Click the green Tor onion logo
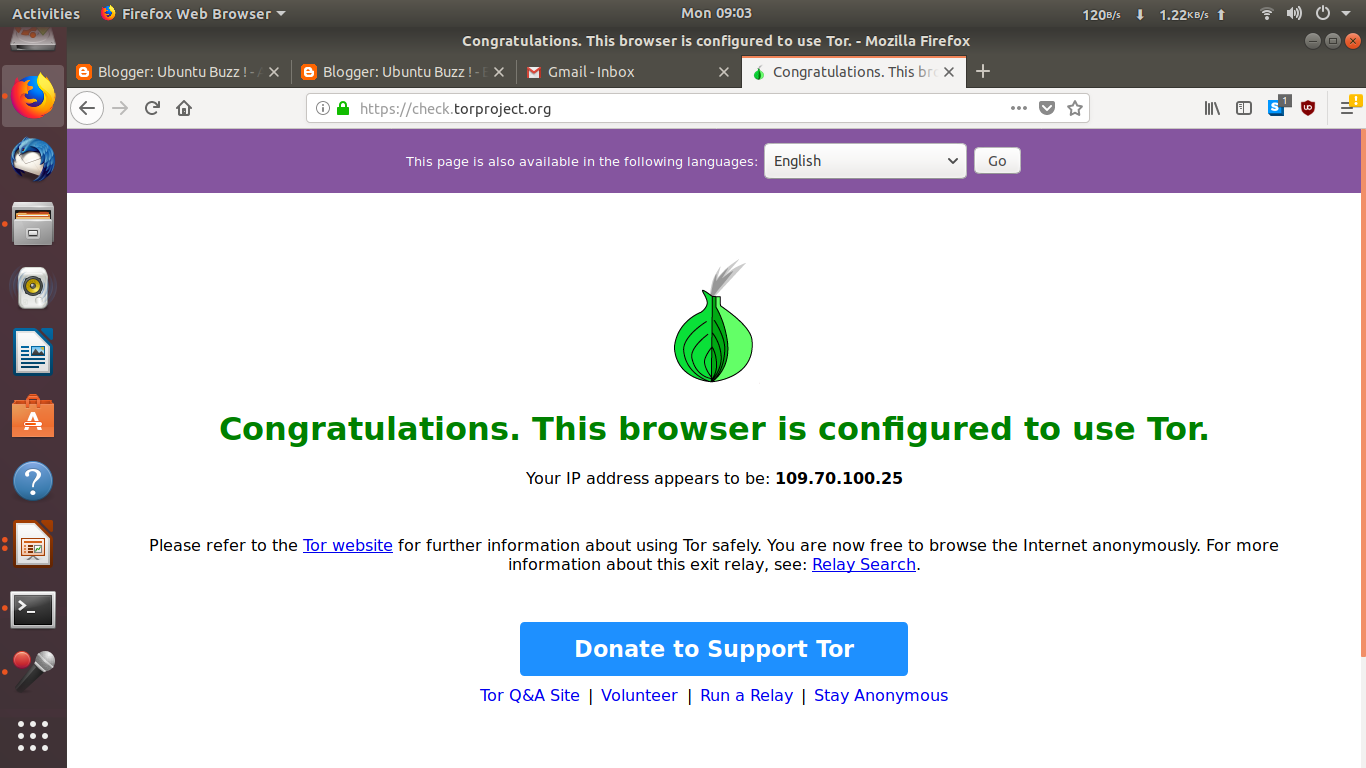This screenshot has height=768, width=1366. 713,322
